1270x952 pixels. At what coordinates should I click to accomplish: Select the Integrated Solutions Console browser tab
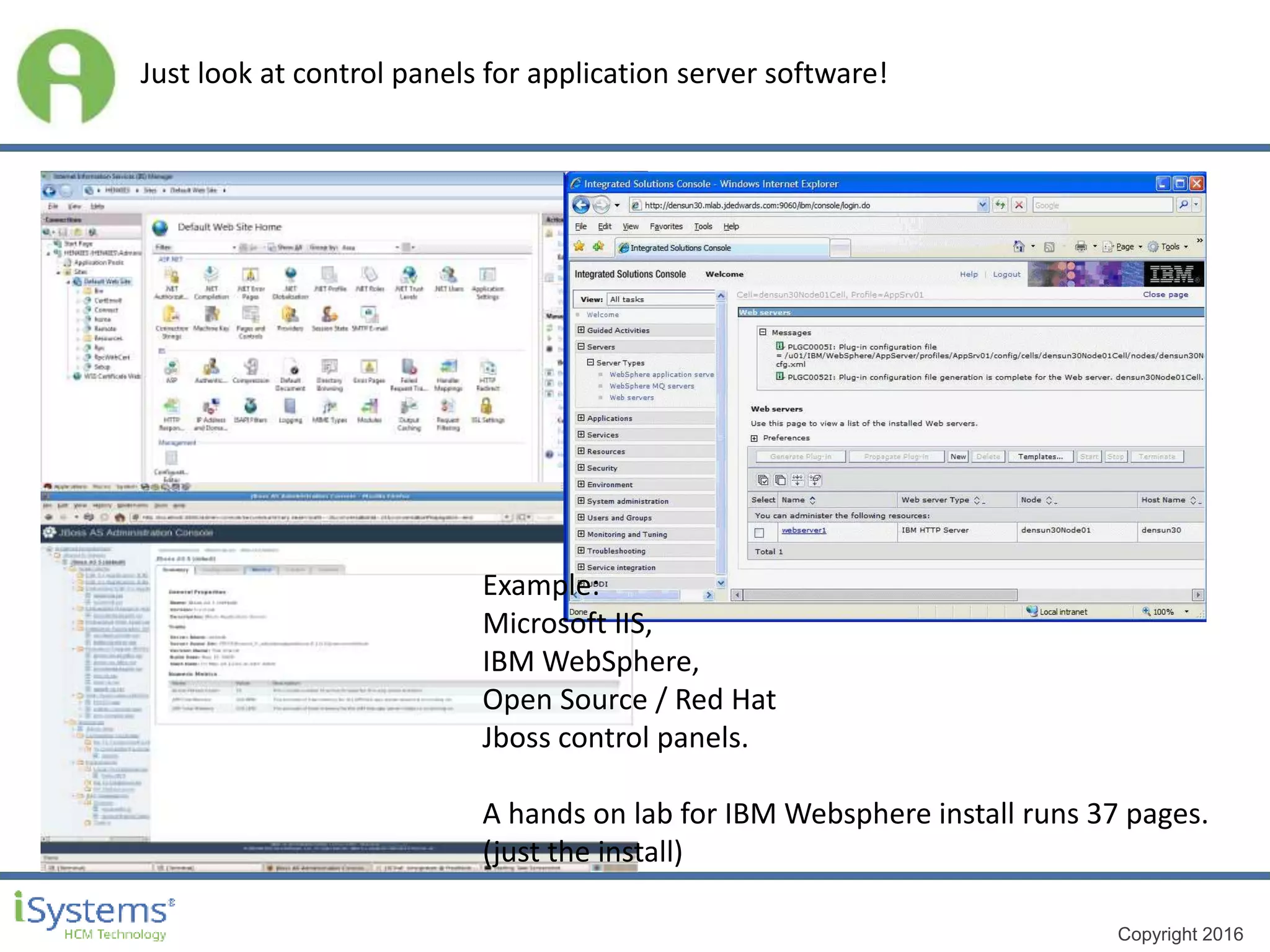click(x=722, y=247)
